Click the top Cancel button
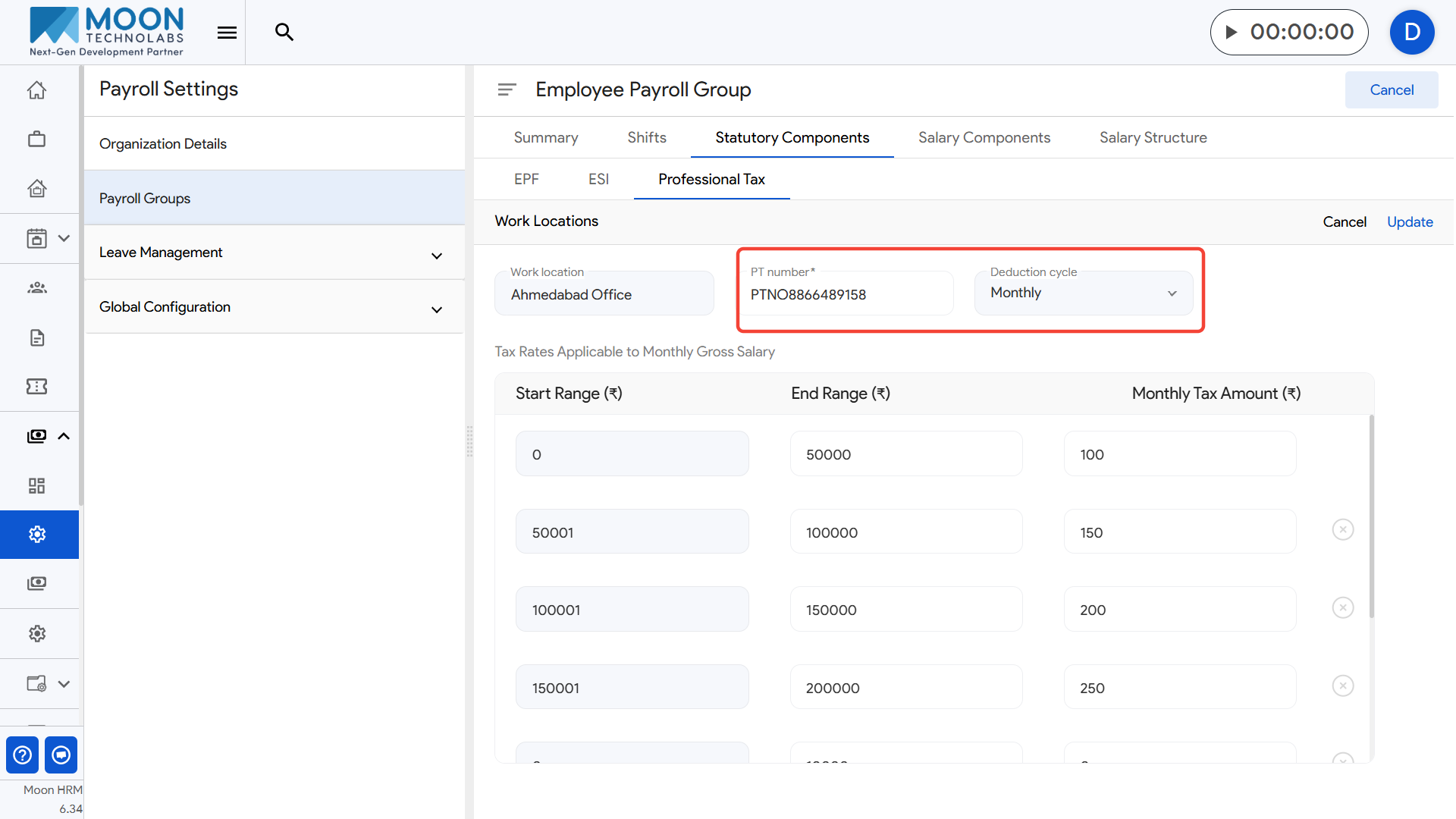This screenshot has height=819, width=1456. click(x=1391, y=89)
